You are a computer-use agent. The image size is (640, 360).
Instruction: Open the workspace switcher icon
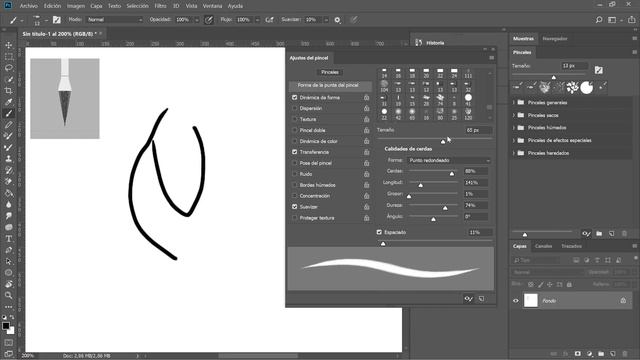tap(612, 20)
